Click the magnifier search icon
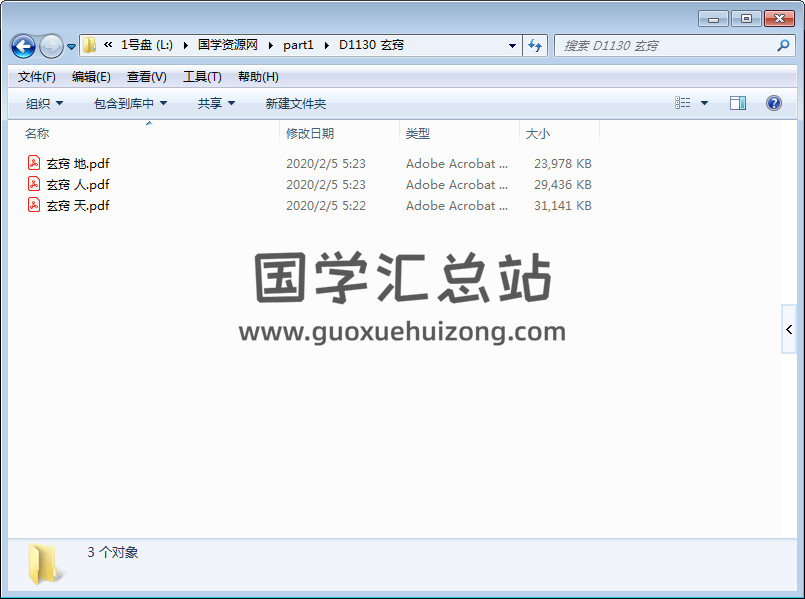 coord(783,46)
